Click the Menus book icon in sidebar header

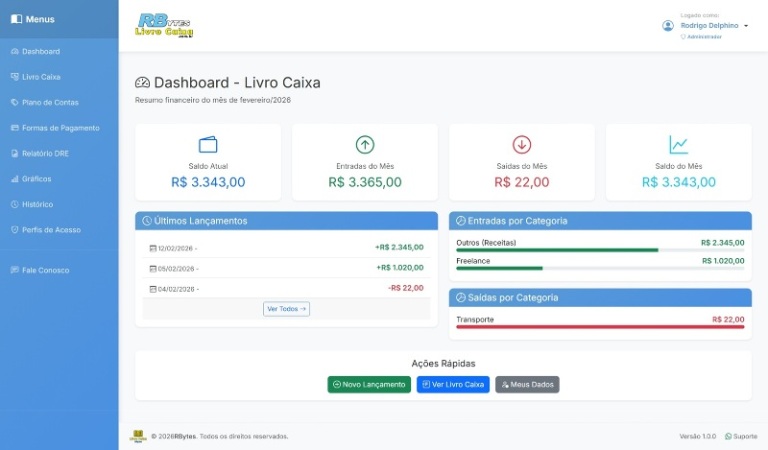coord(16,19)
